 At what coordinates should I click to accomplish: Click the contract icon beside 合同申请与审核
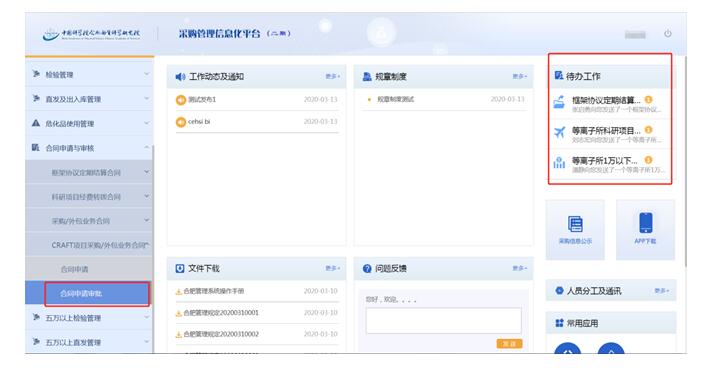[36, 147]
